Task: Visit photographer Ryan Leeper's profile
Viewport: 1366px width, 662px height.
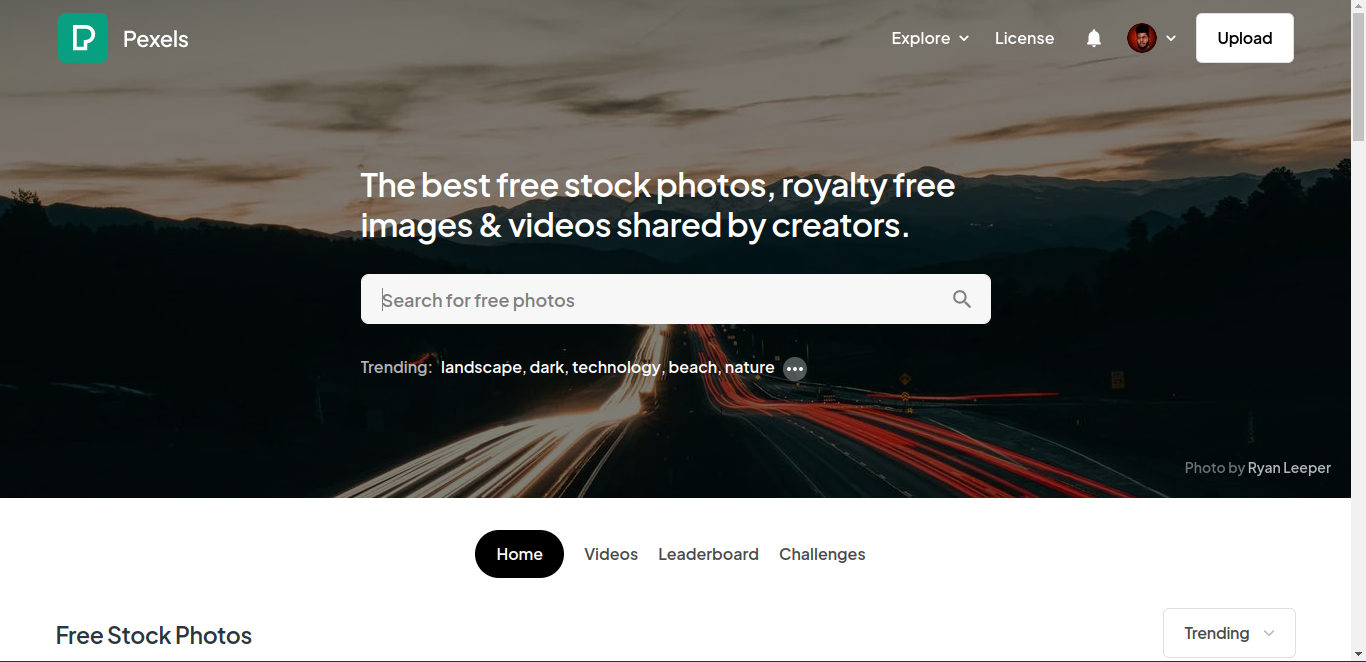Action: 1289,467
